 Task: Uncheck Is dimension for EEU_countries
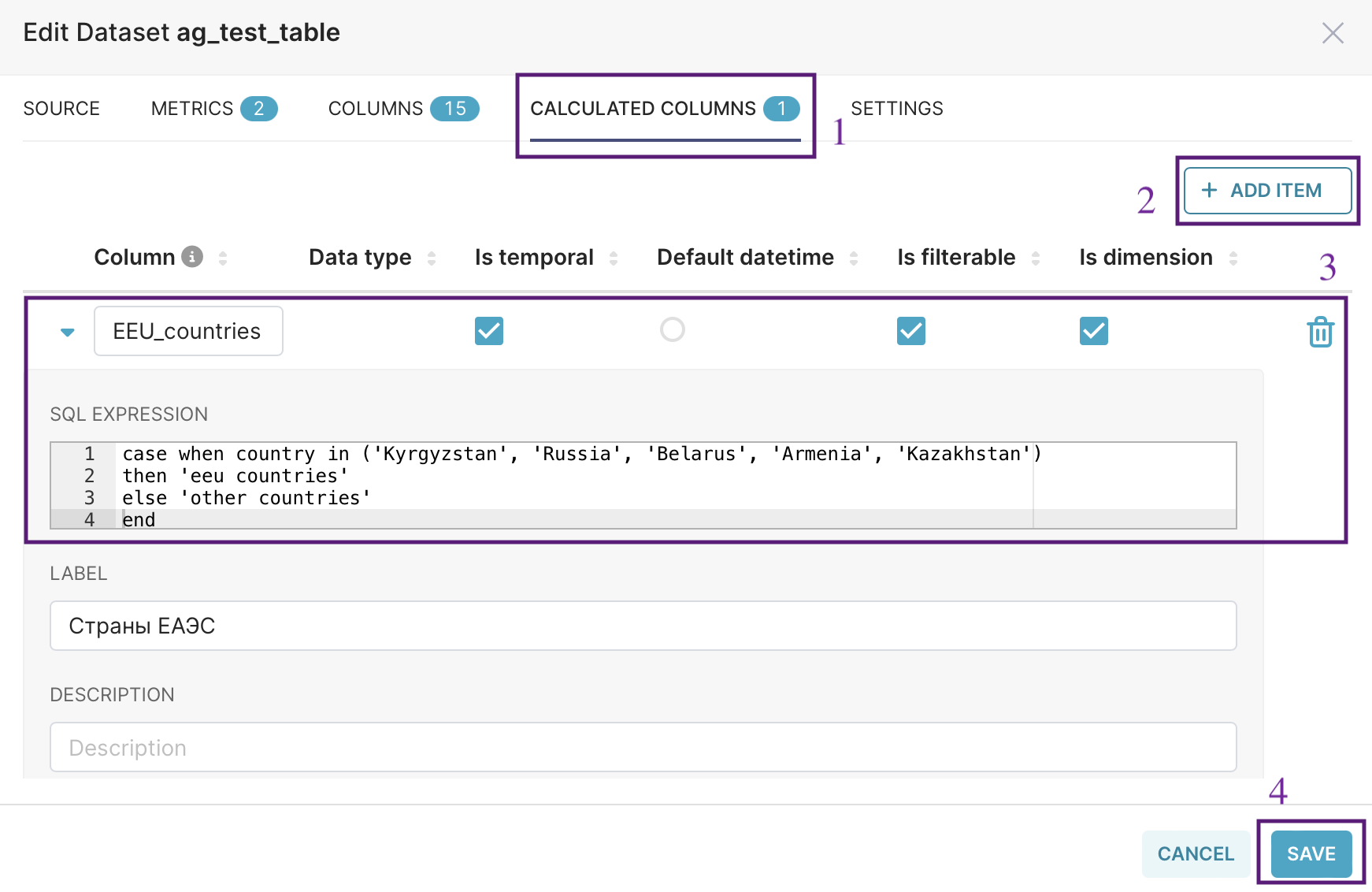click(1094, 331)
